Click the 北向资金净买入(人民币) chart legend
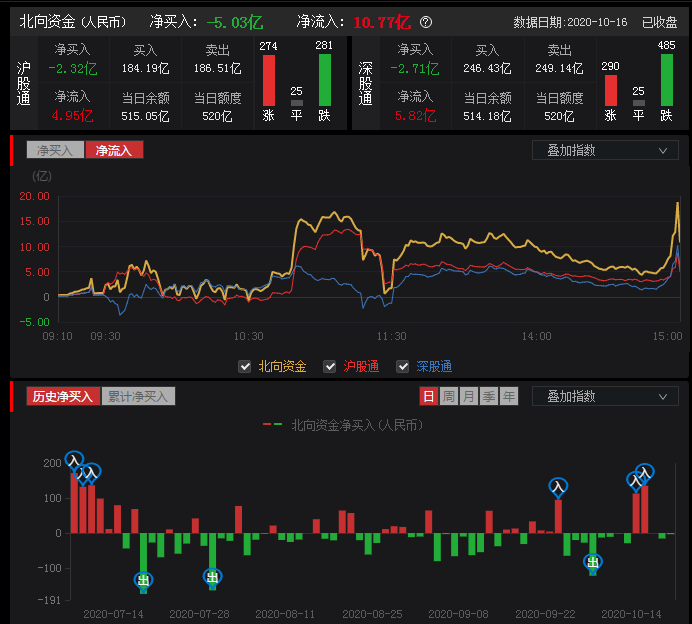Screen dimensions: 692x624 click(x=343, y=425)
